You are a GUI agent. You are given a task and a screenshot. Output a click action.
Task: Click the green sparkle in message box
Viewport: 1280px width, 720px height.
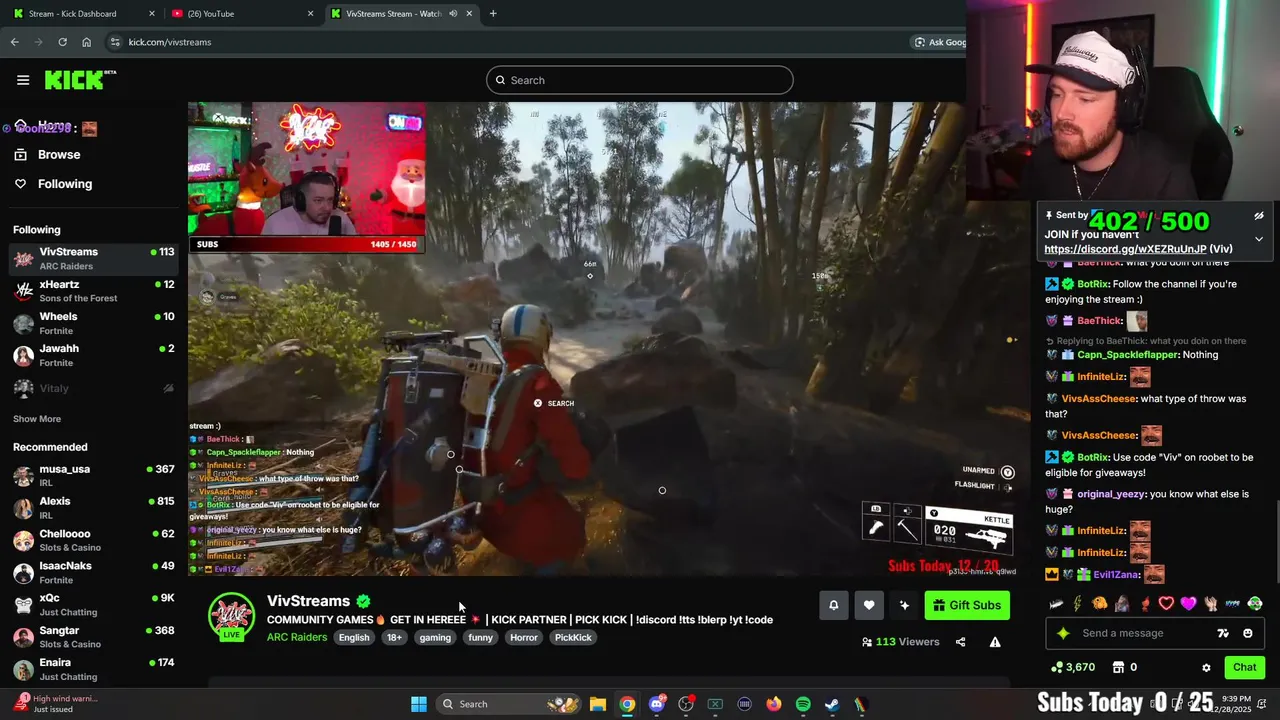1063,633
